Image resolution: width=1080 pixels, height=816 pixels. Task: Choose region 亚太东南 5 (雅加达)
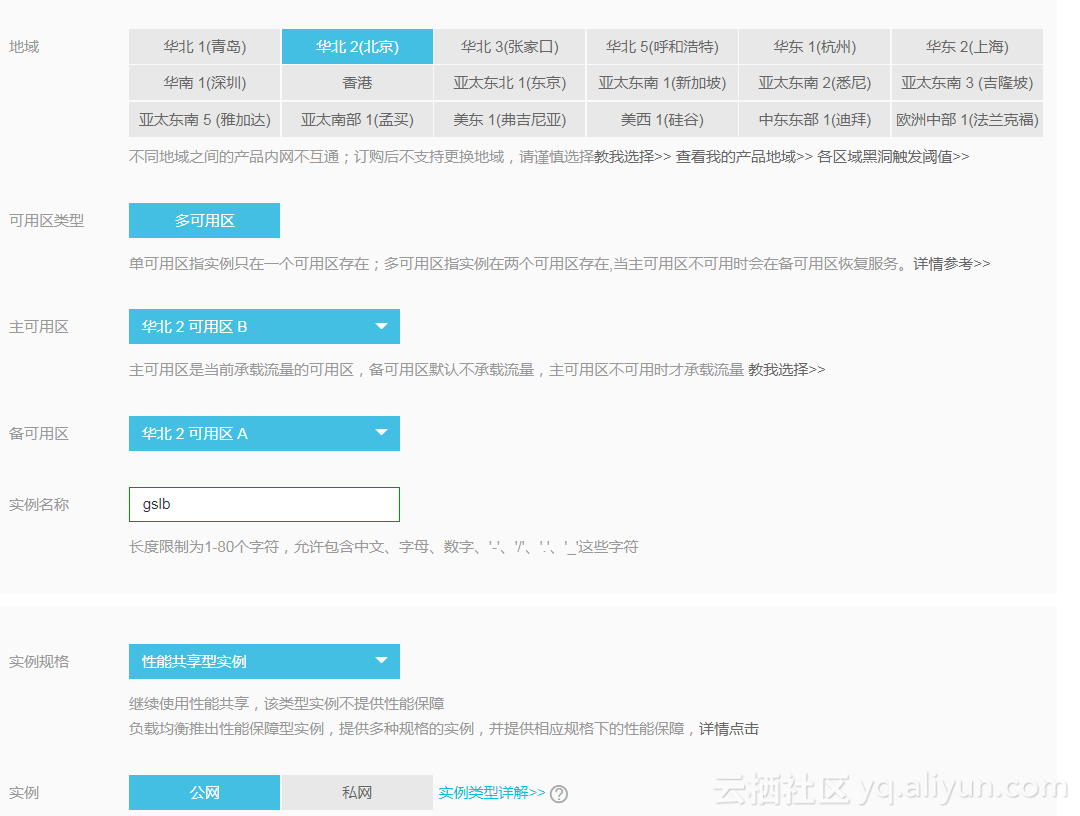(205, 120)
